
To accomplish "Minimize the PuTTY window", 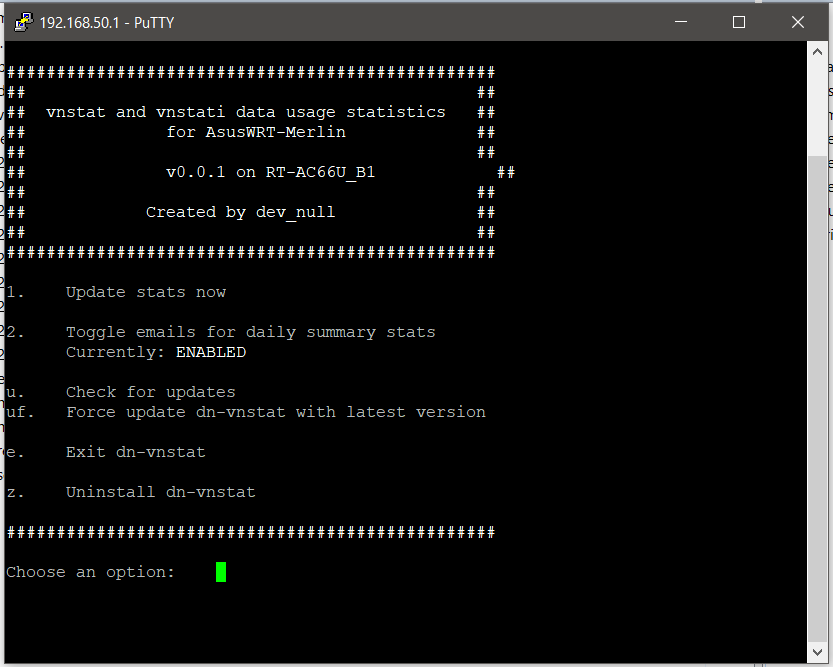I will (x=681, y=22).
